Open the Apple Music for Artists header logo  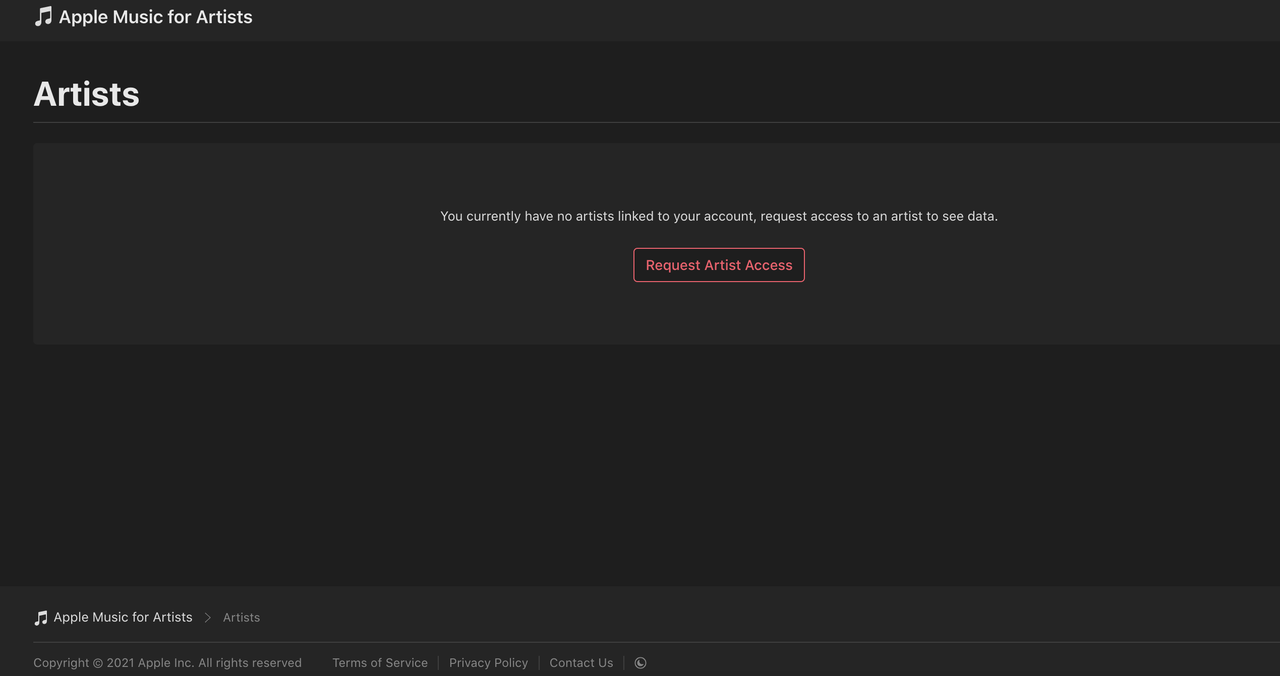(143, 17)
